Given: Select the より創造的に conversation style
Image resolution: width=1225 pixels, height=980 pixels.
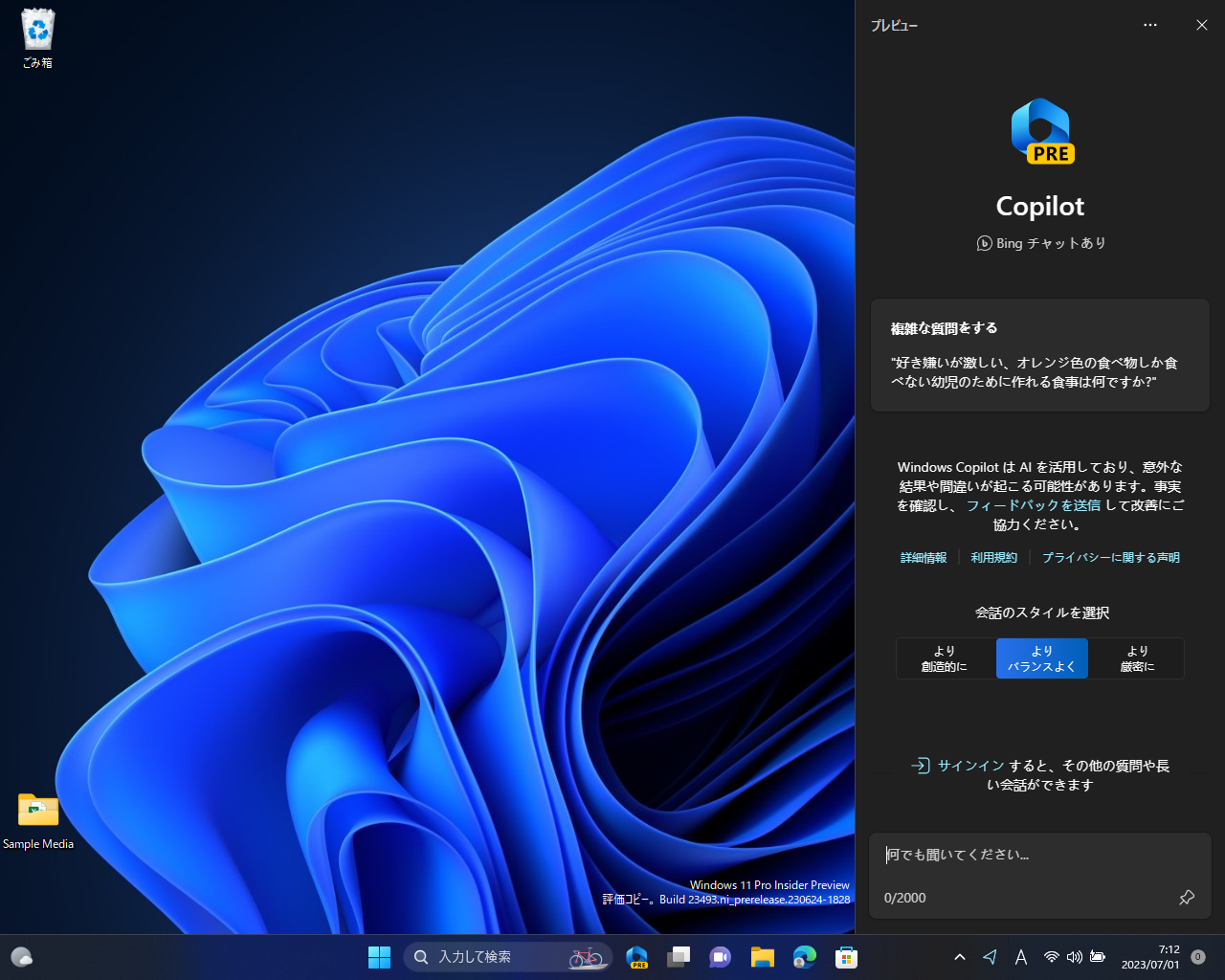Looking at the screenshot, I should coord(945,658).
